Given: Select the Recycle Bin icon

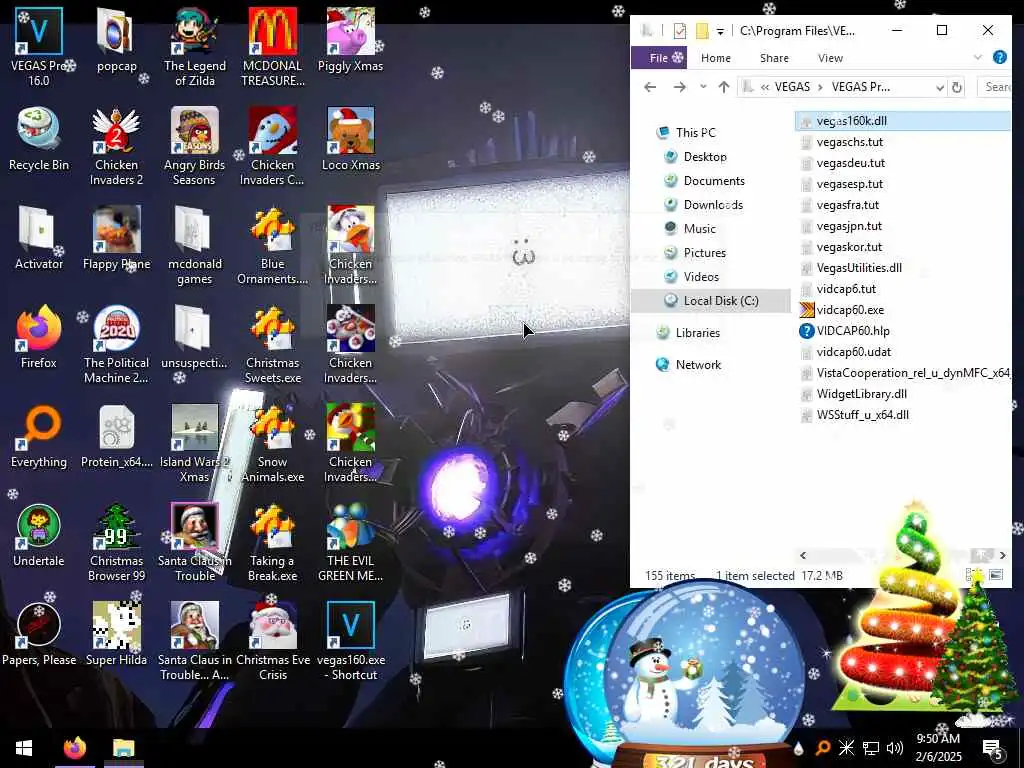Looking at the screenshot, I should (39, 139).
